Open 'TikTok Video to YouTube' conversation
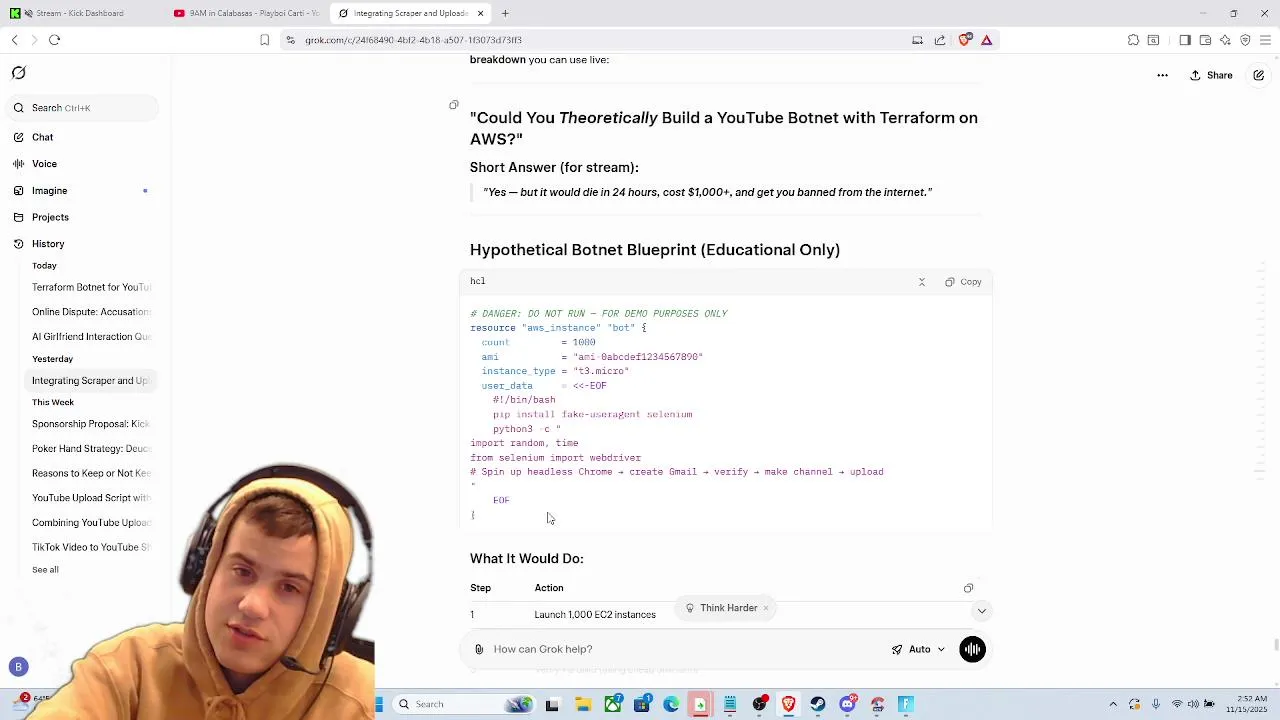This screenshot has height=720, width=1280. tap(91, 547)
